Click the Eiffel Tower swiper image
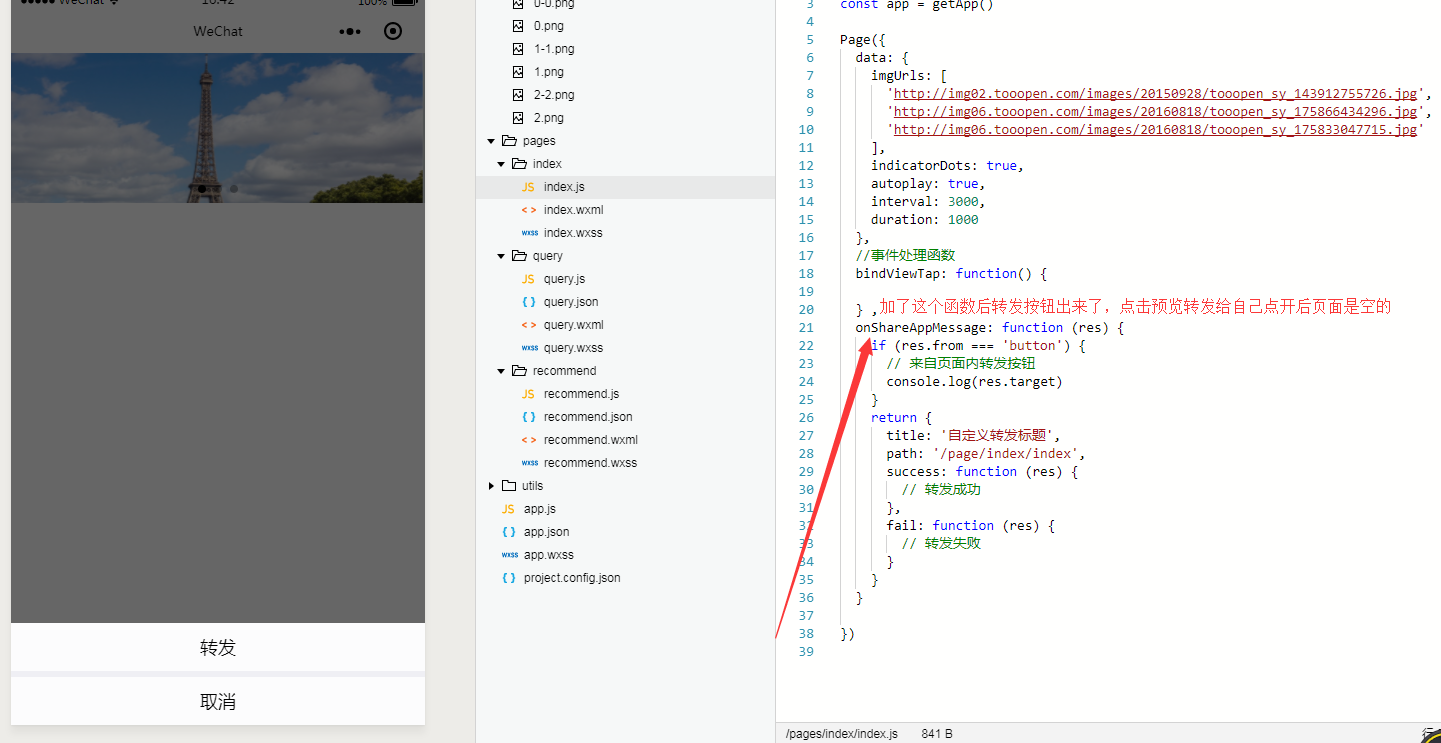Viewport: 1441px width, 743px height. 218,127
